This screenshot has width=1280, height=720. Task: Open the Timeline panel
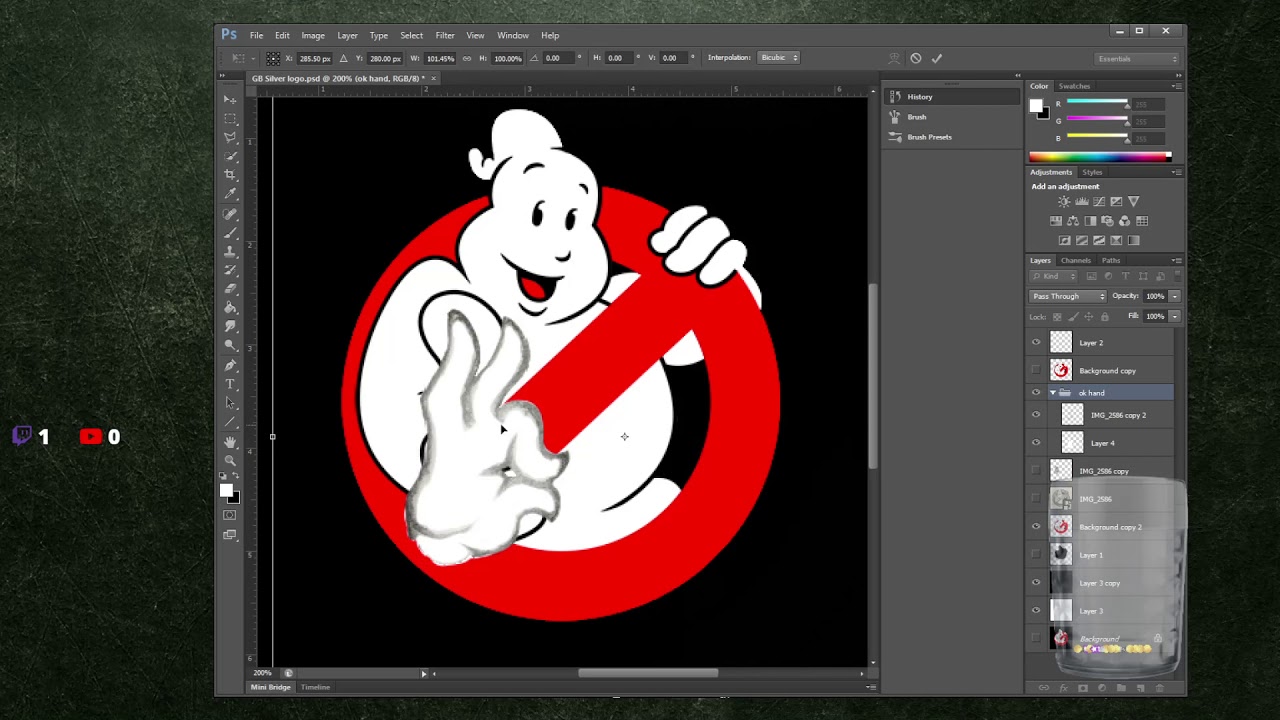coord(316,688)
